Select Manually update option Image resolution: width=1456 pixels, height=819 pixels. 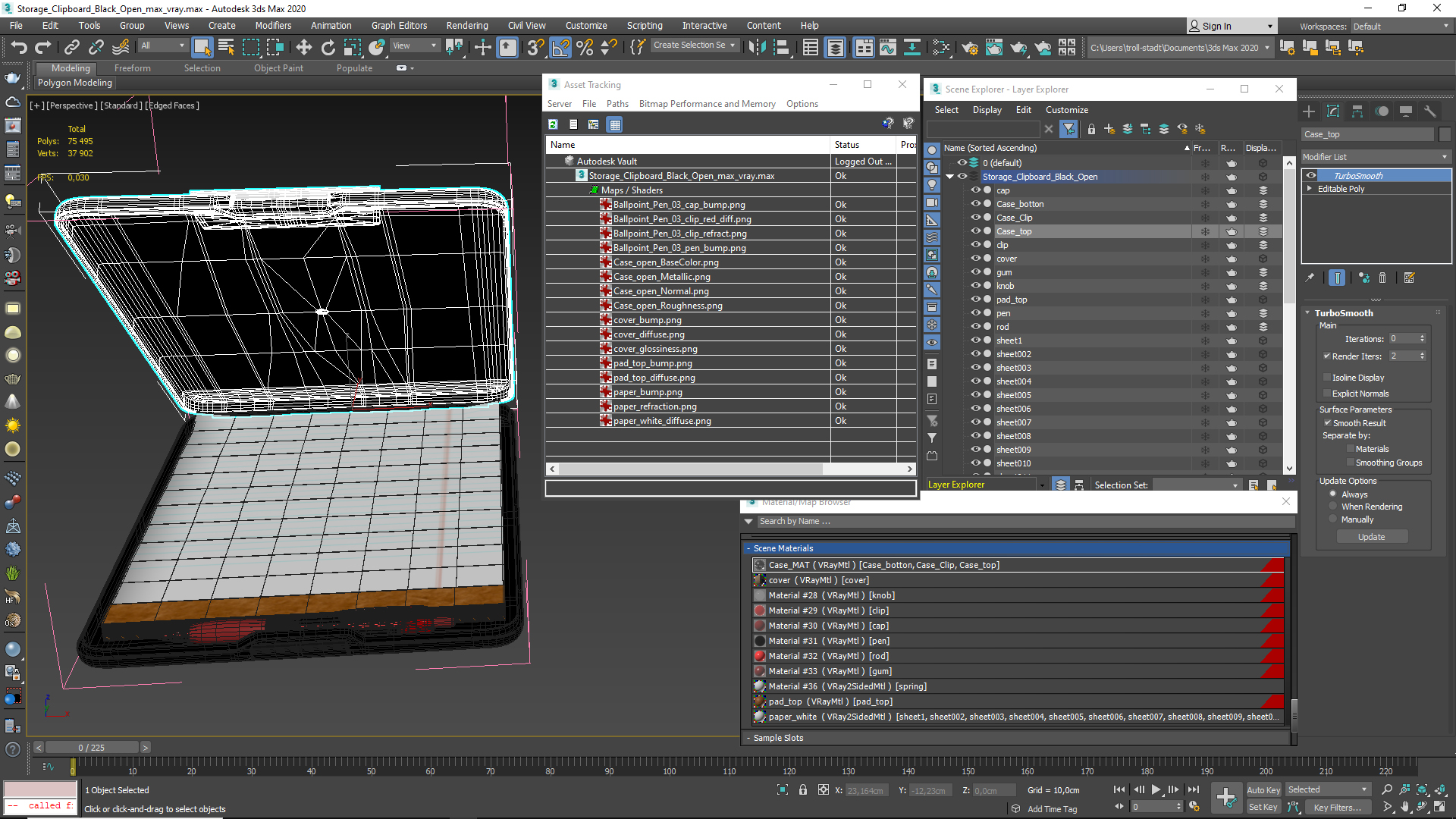[x=1332, y=519]
